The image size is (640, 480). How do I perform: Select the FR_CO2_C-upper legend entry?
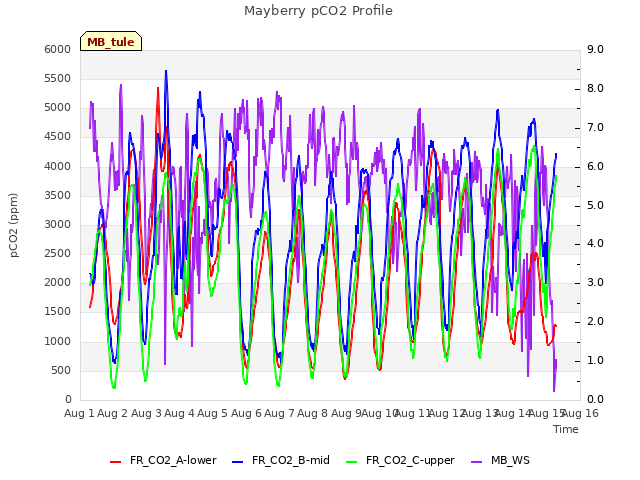[x=400, y=460]
